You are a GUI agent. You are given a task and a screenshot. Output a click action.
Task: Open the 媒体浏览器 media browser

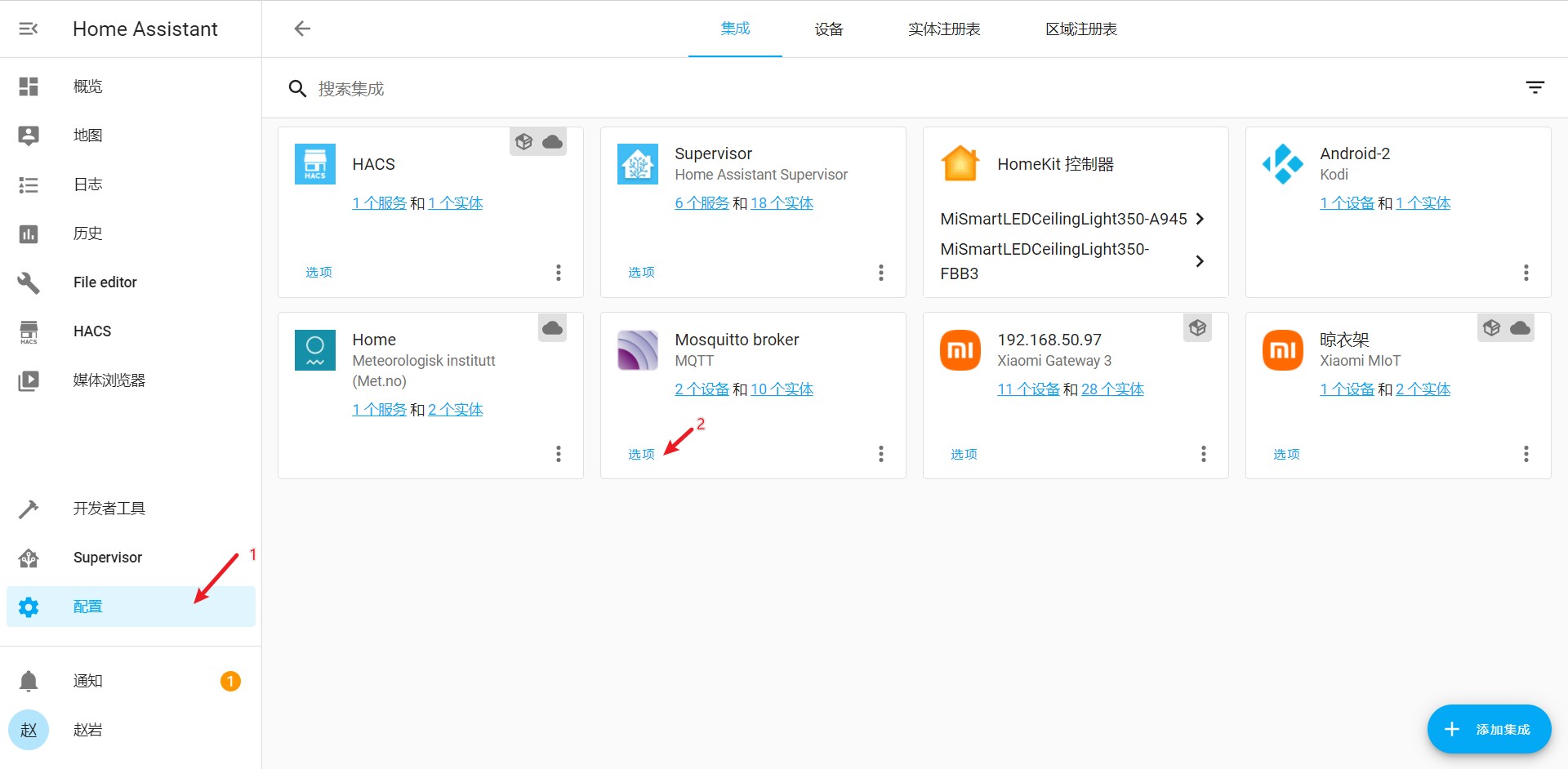pyautogui.click(x=109, y=380)
